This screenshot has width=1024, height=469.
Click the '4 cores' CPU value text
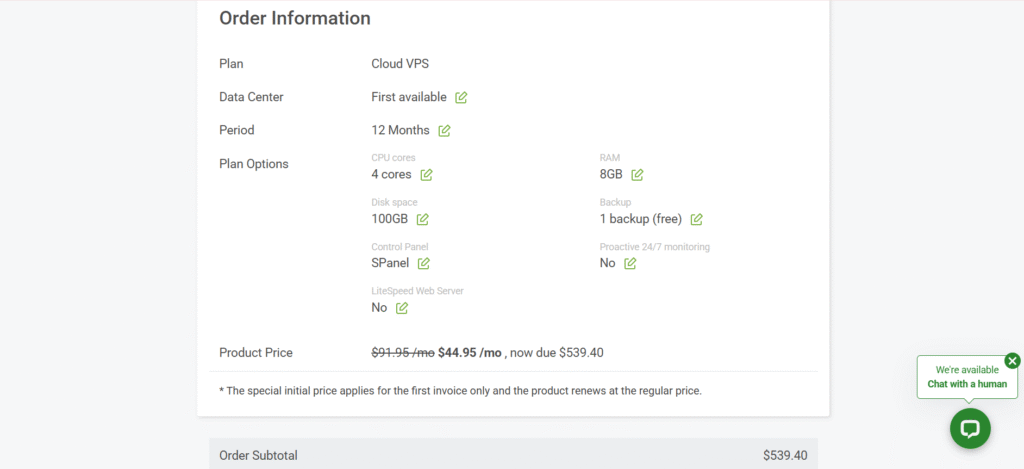coord(391,174)
